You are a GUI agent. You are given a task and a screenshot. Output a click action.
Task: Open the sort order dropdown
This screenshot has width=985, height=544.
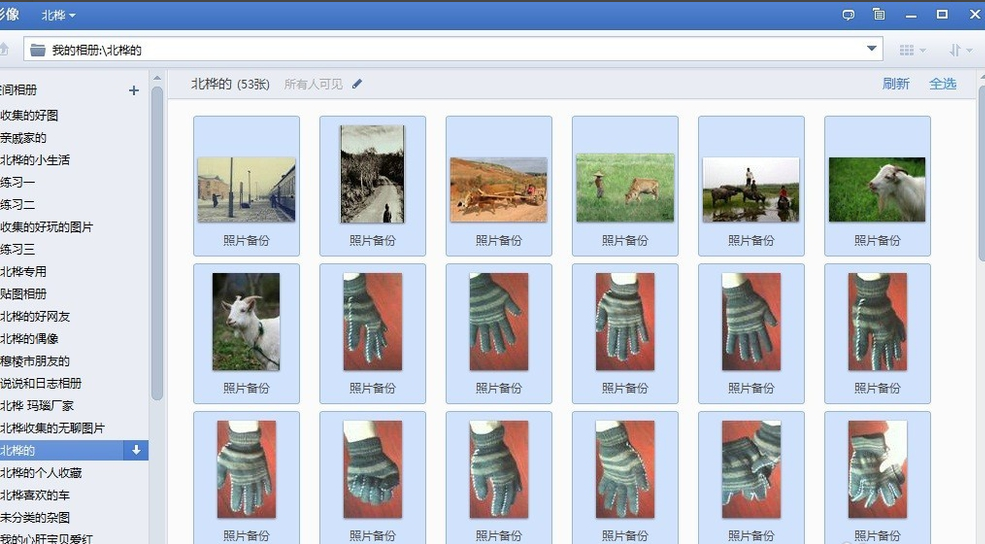click(960, 49)
